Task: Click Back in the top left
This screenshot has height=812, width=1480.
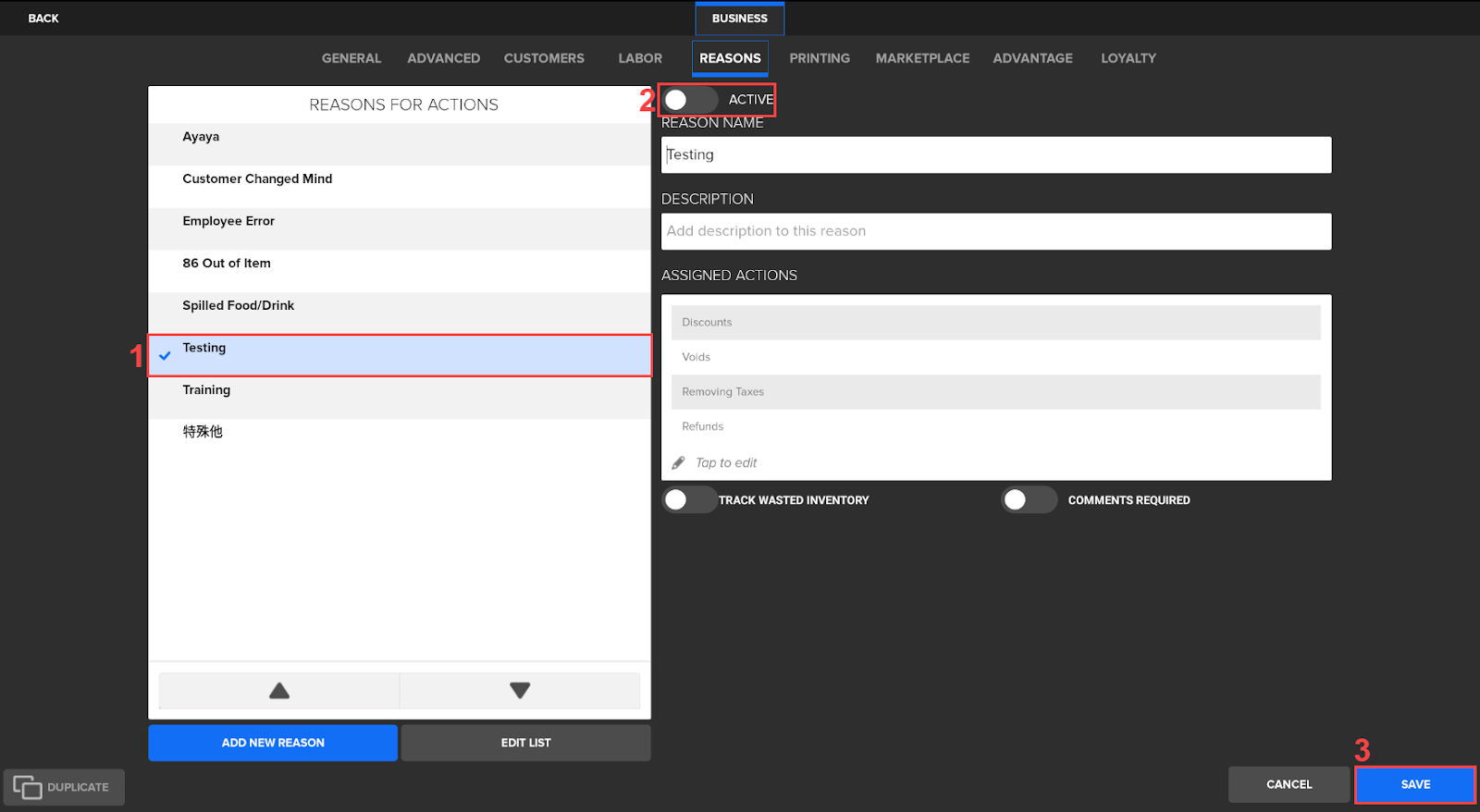Action: click(43, 18)
